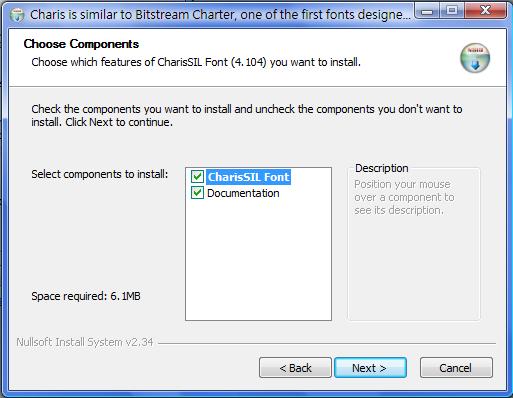
Task: Click the Select components to install label
Action: point(100,174)
